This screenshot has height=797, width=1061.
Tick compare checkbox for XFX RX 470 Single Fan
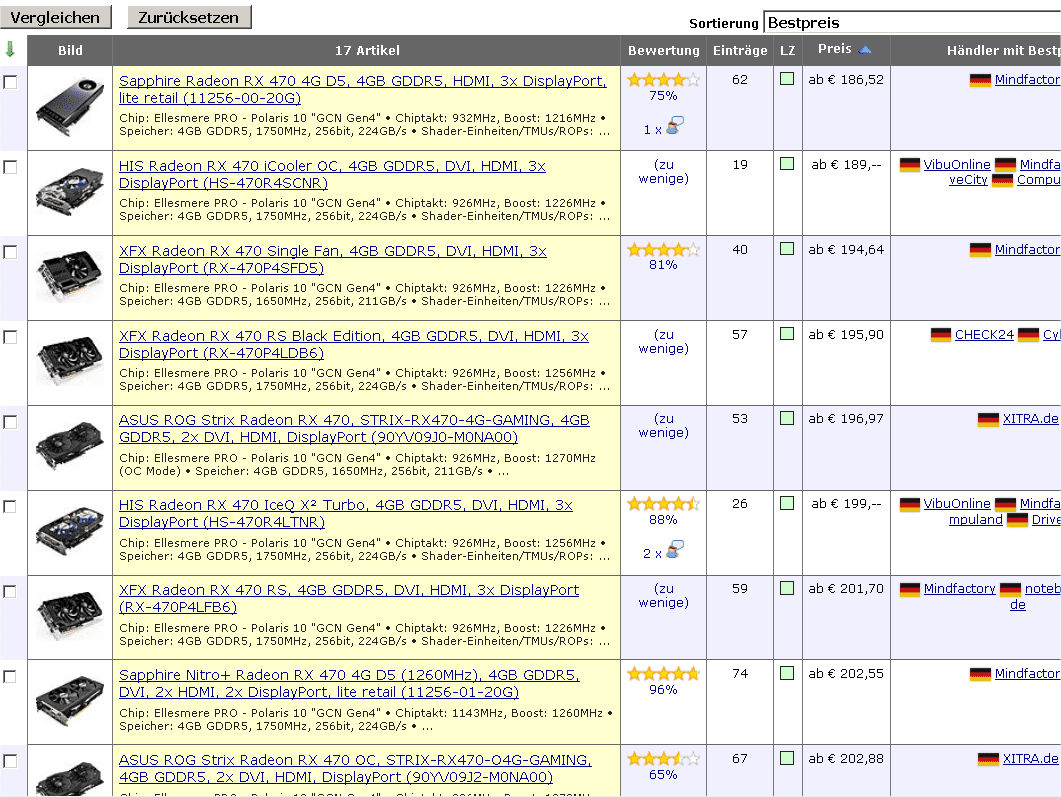coord(10,252)
